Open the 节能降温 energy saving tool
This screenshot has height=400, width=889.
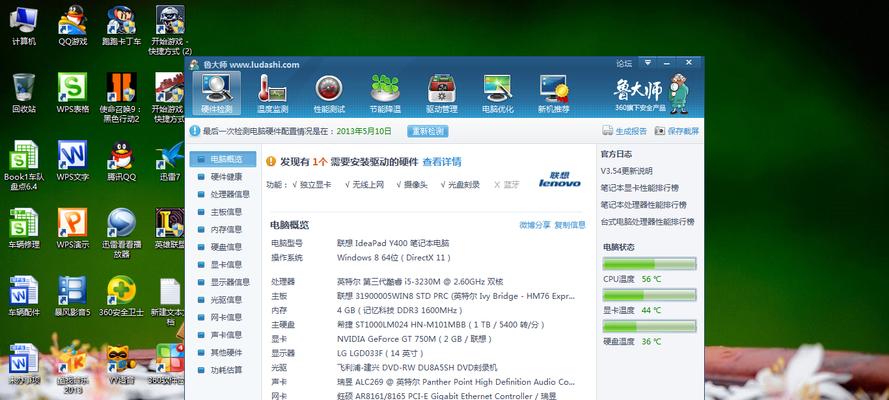[x=385, y=93]
